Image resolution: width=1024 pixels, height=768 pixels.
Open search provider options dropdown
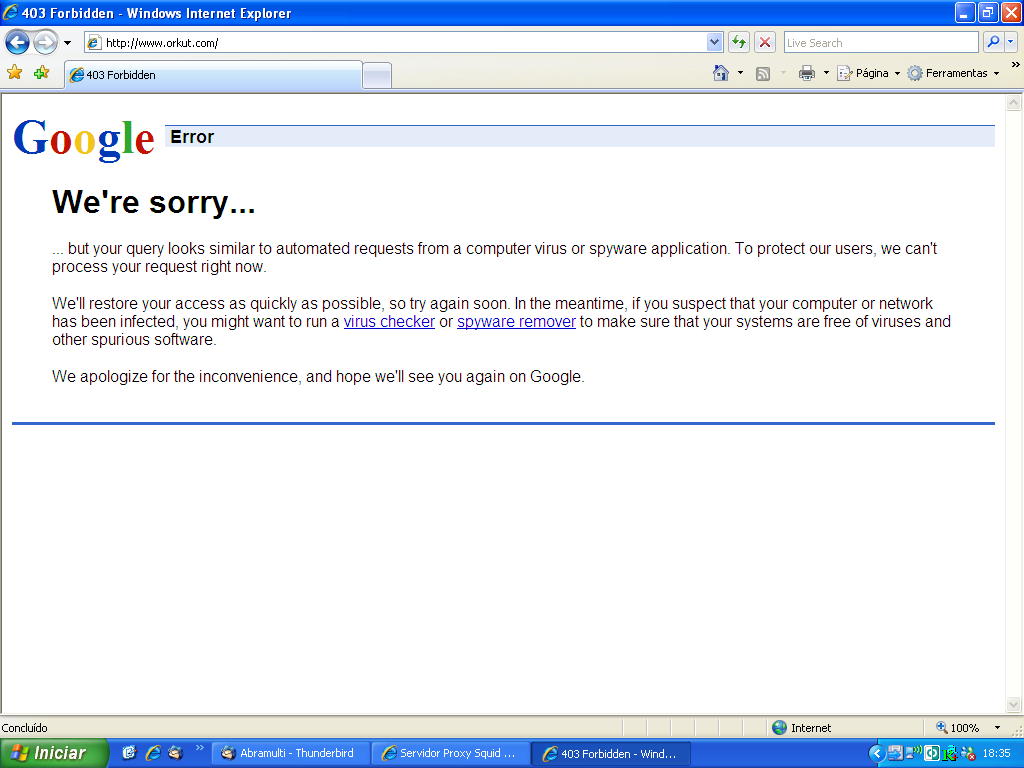click(x=1010, y=42)
